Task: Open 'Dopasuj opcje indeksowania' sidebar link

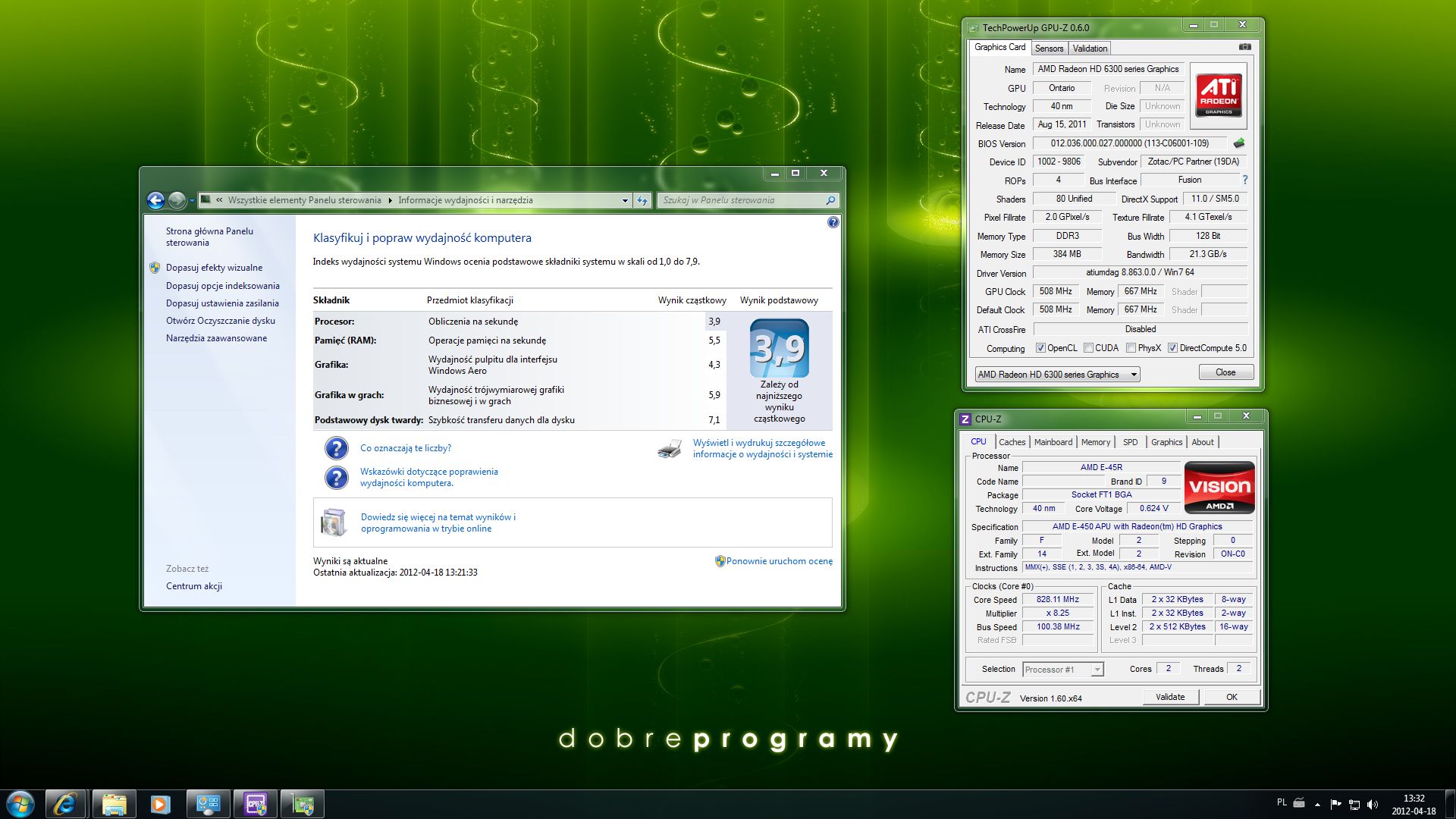Action: point(223,286)
